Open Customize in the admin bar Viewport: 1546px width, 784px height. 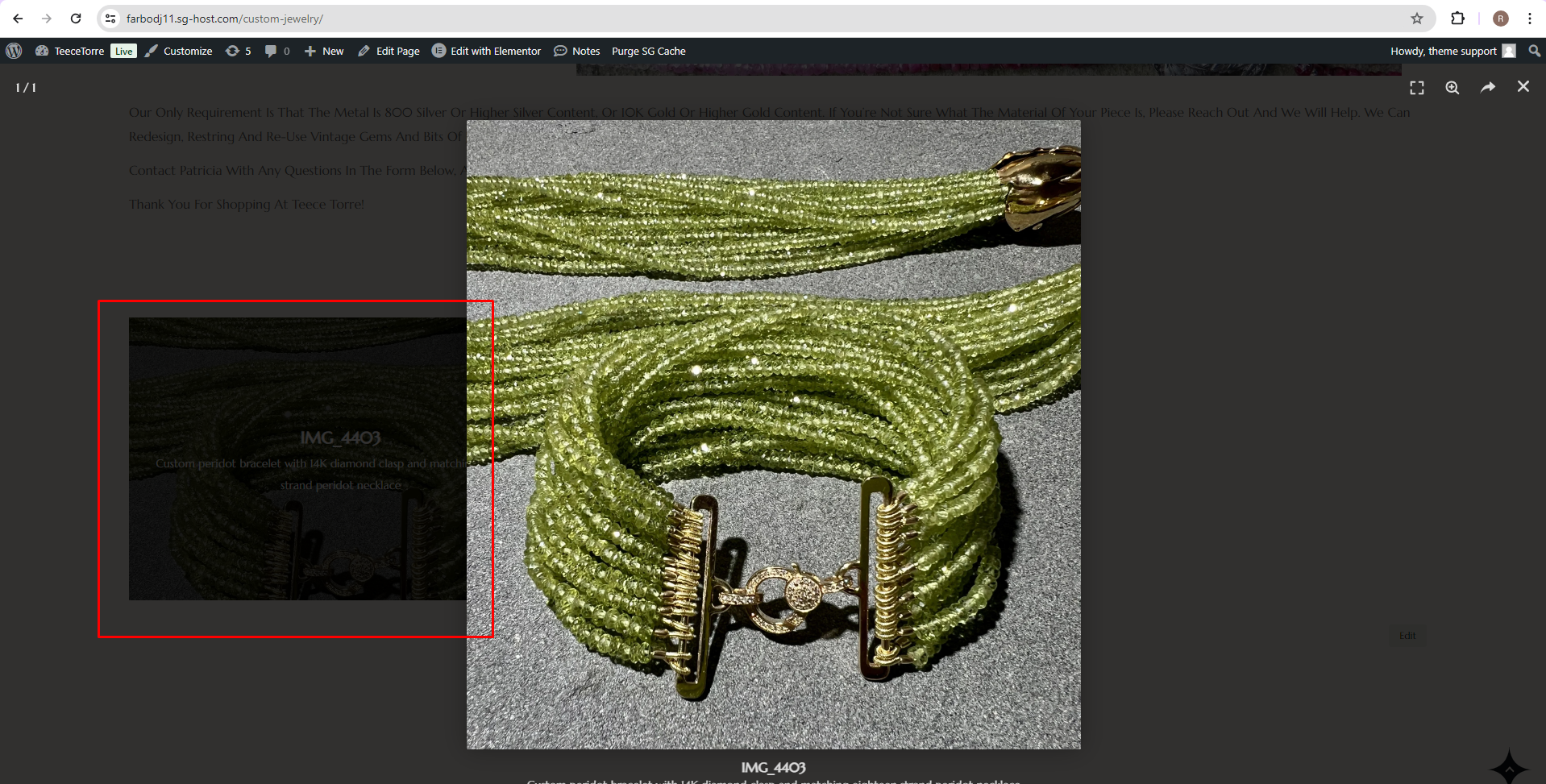(179, 51)
